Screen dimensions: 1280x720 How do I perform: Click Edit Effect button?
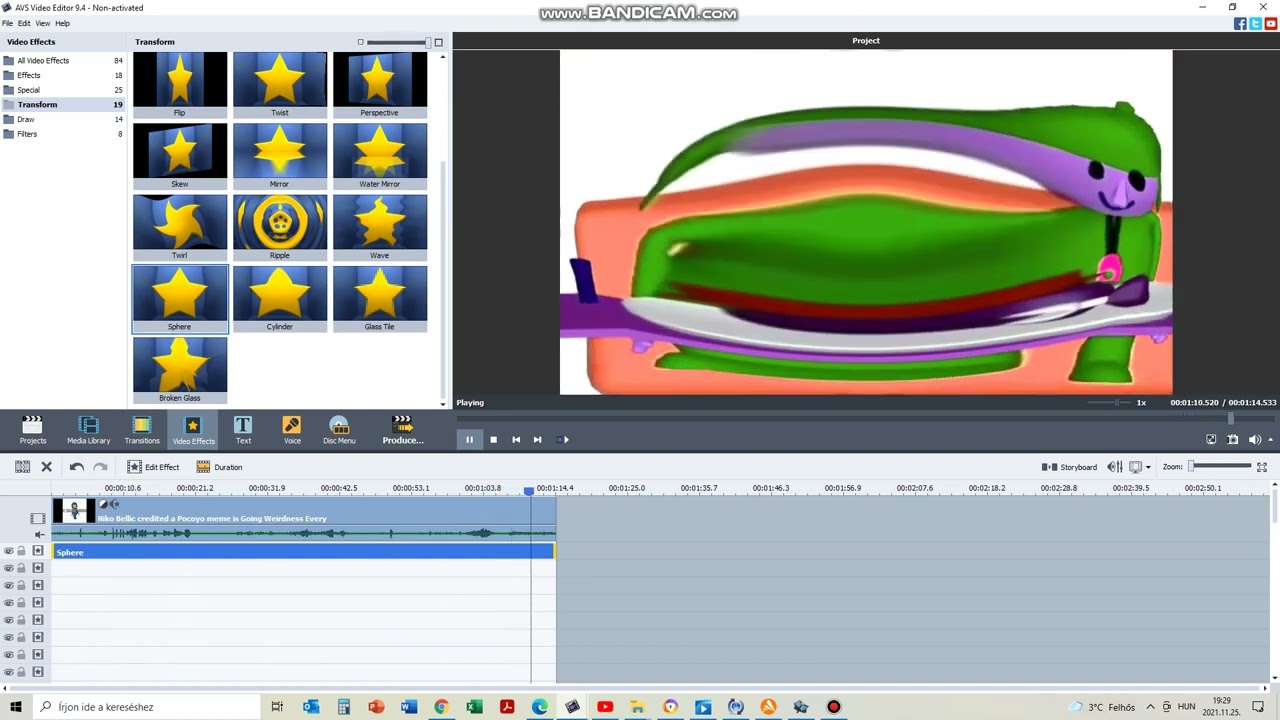(153, 467)
